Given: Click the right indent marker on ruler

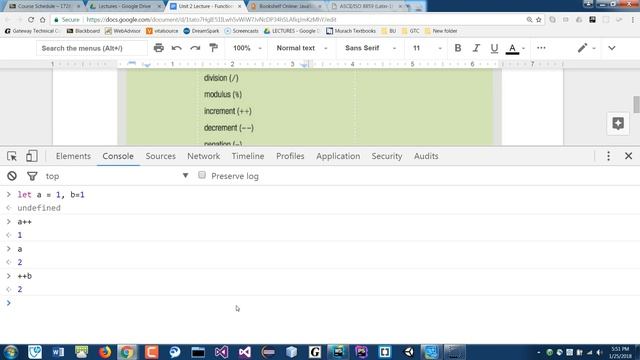Looking at the screenshot, I should (304, 64).
